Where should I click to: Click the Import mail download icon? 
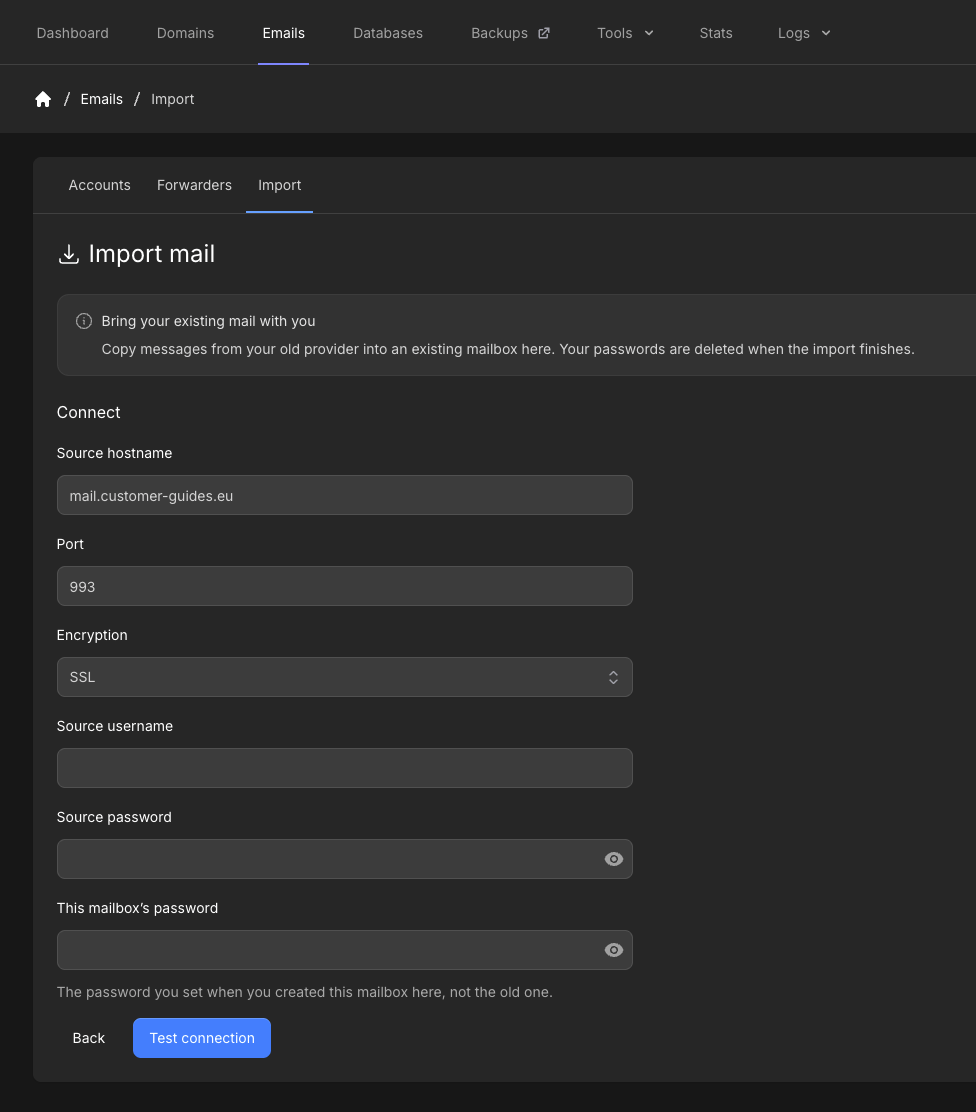(x=69, y=254)
